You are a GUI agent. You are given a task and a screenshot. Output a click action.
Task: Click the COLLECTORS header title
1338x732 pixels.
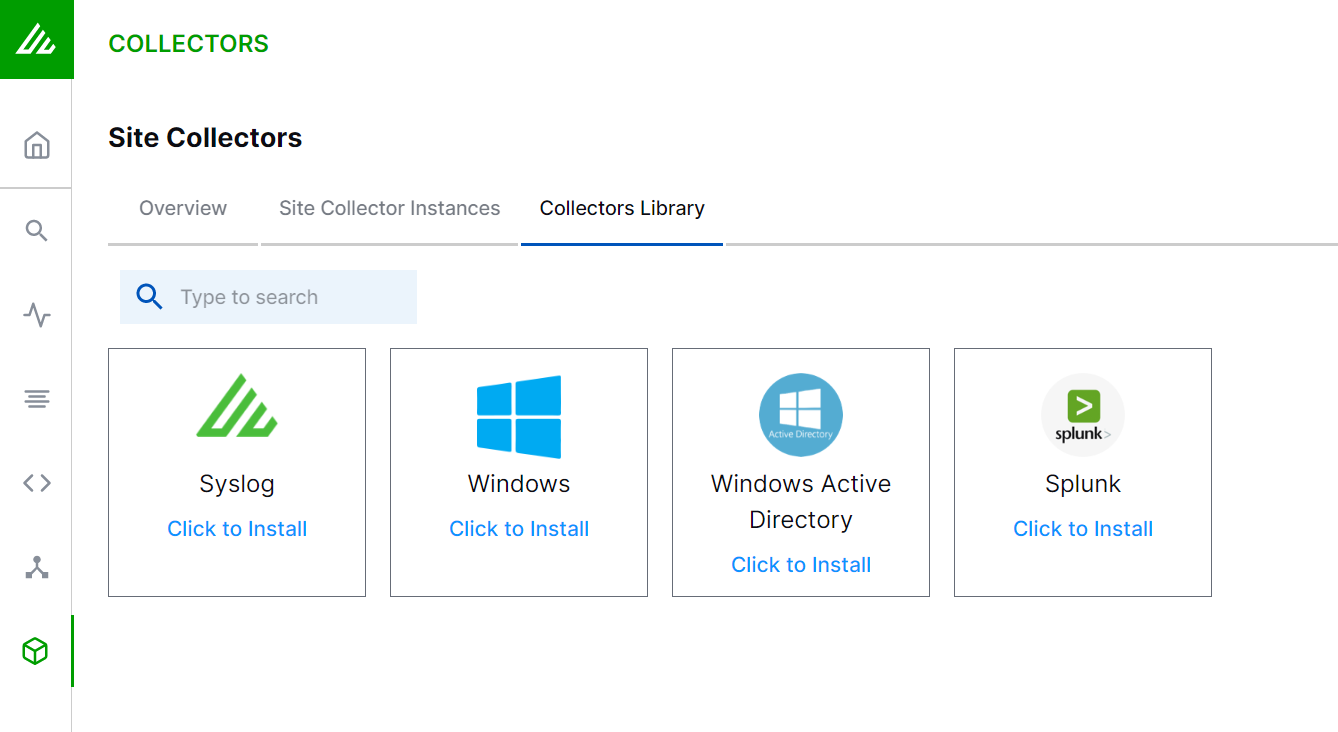189,44
